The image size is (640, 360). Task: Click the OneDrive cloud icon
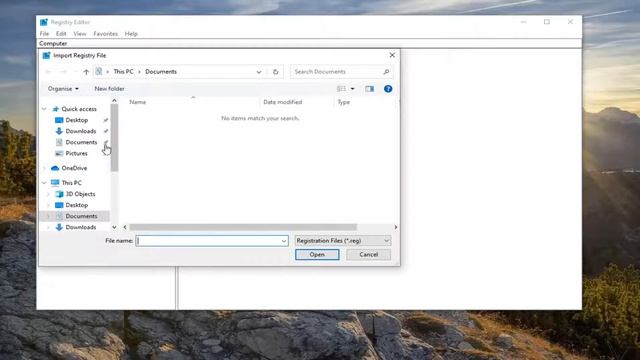[55, 168]
